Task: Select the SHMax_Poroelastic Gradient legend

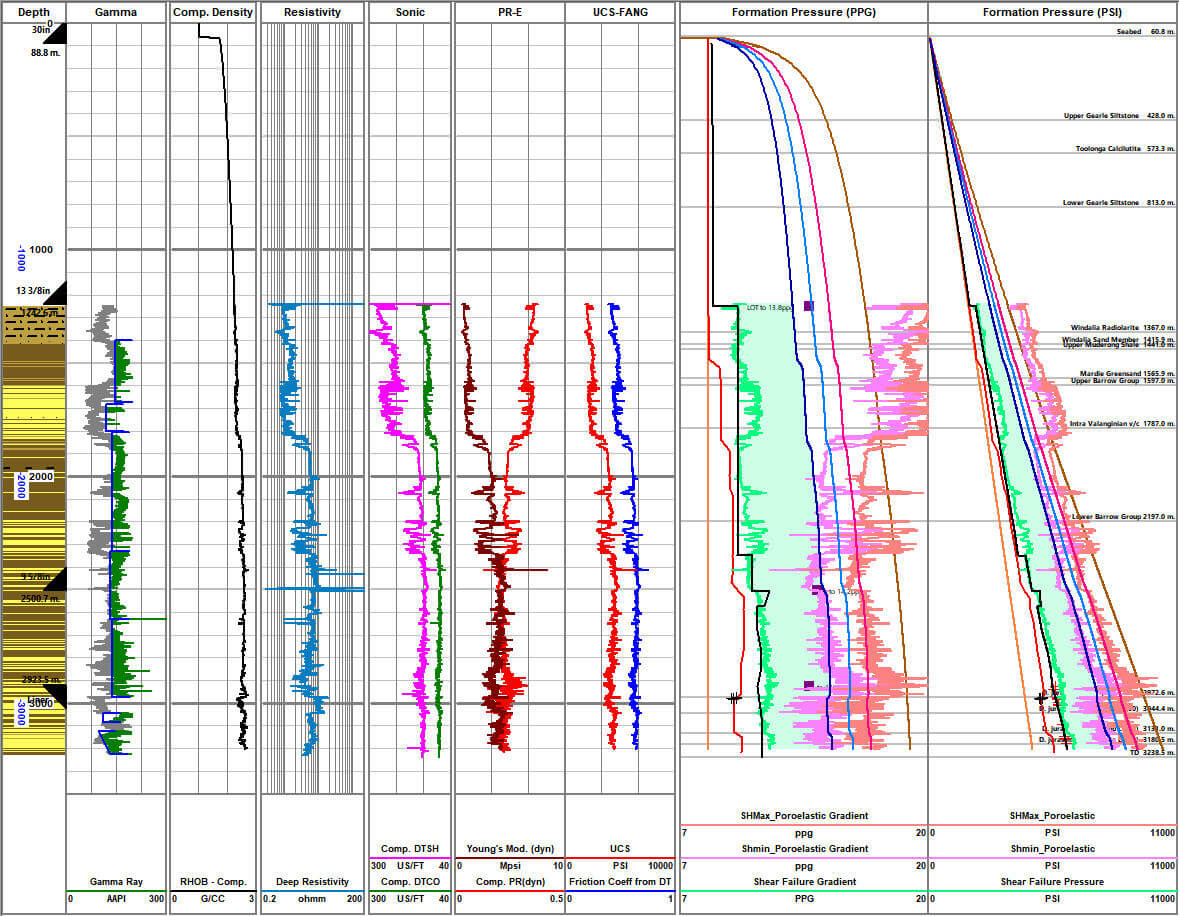Action: pos(804,815)
